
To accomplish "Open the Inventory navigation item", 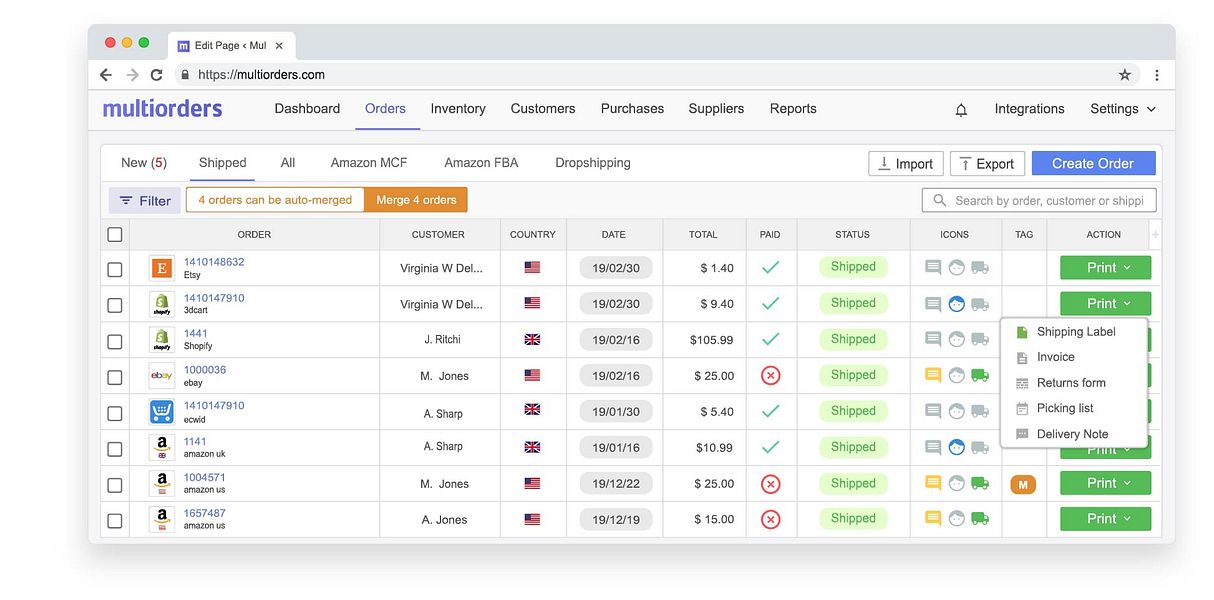I will tap(458, 108).
